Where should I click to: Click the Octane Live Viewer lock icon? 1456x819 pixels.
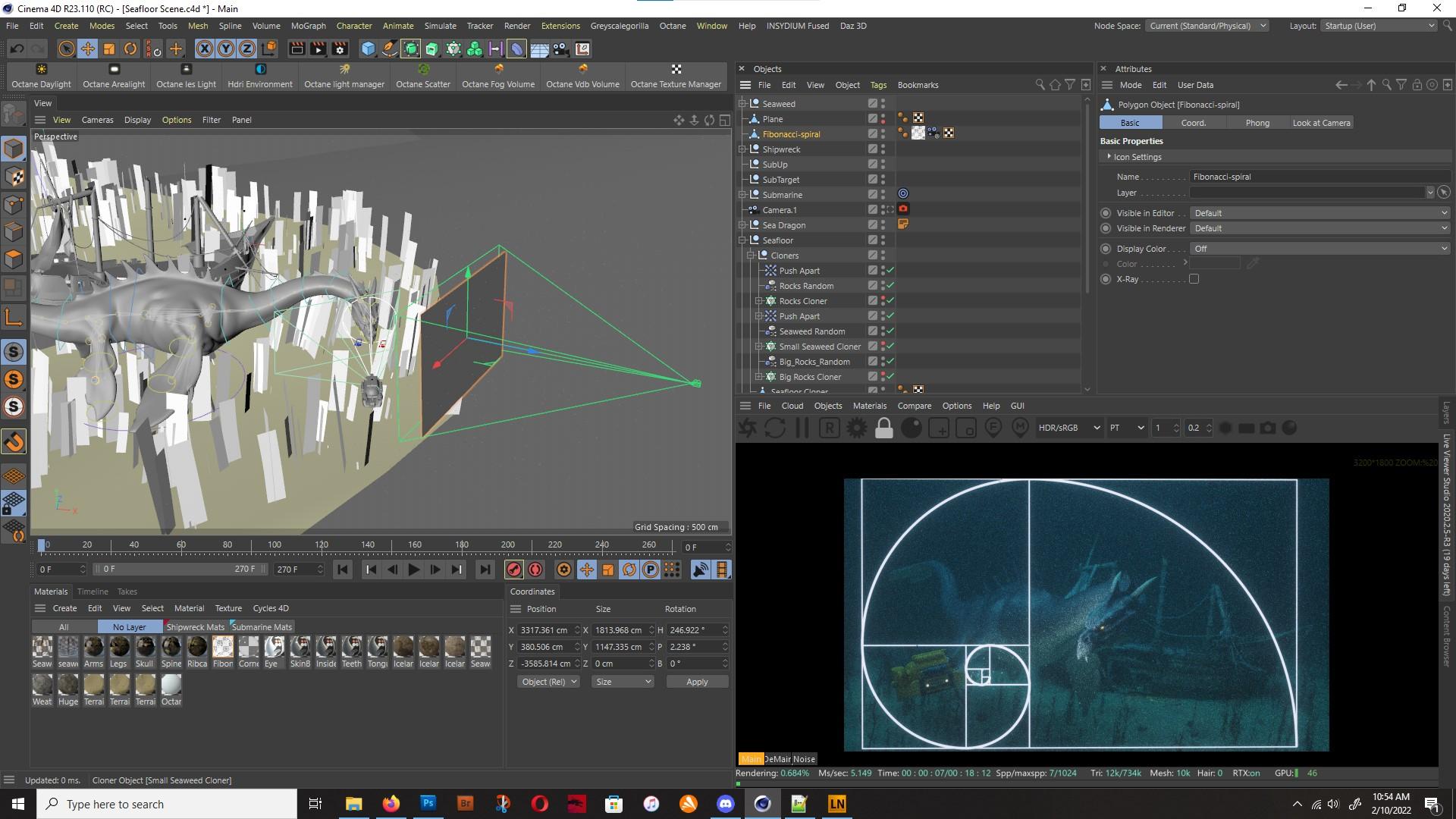(883, 428)
